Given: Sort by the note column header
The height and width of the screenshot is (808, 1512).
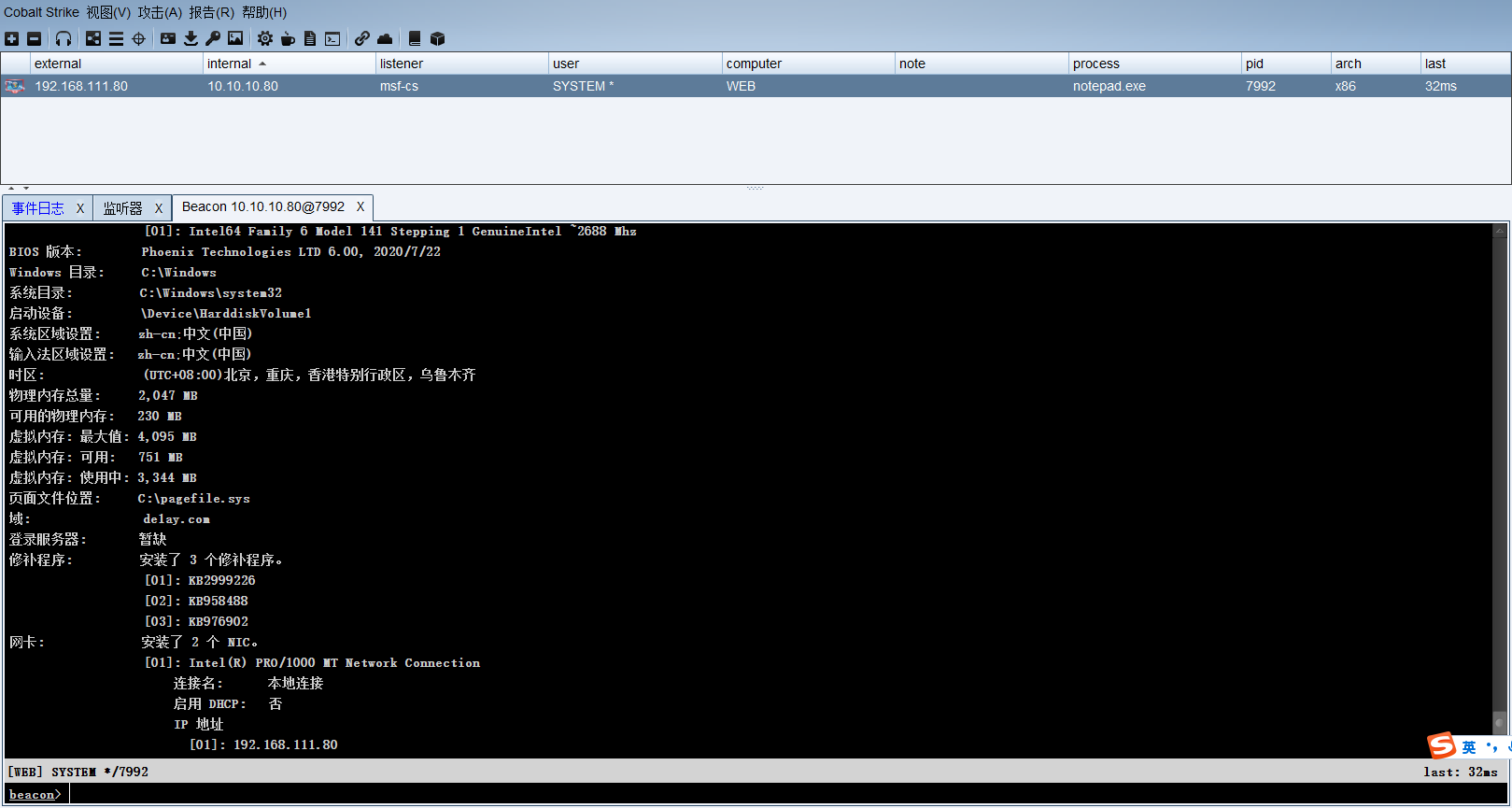Looking at the screenshot, I should click(982, 64).
